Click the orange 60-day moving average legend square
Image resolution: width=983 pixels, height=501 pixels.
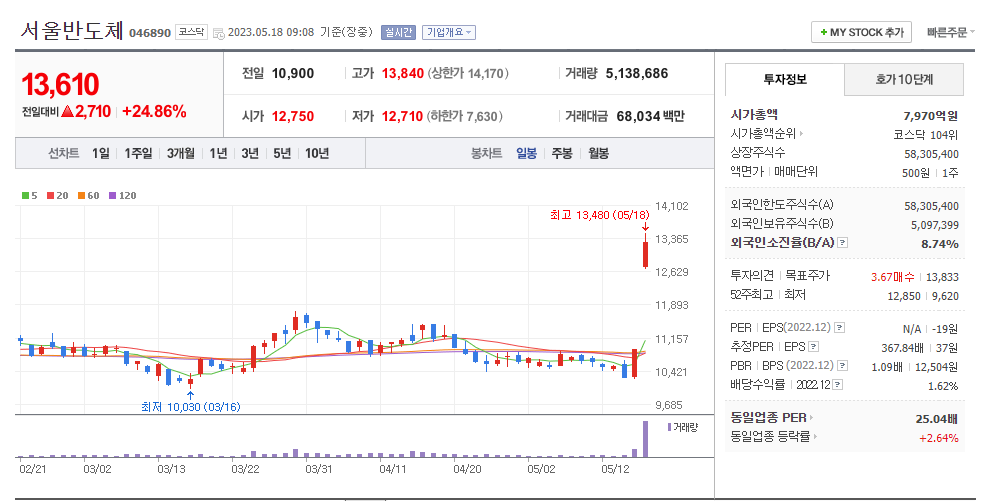(81, 196)
